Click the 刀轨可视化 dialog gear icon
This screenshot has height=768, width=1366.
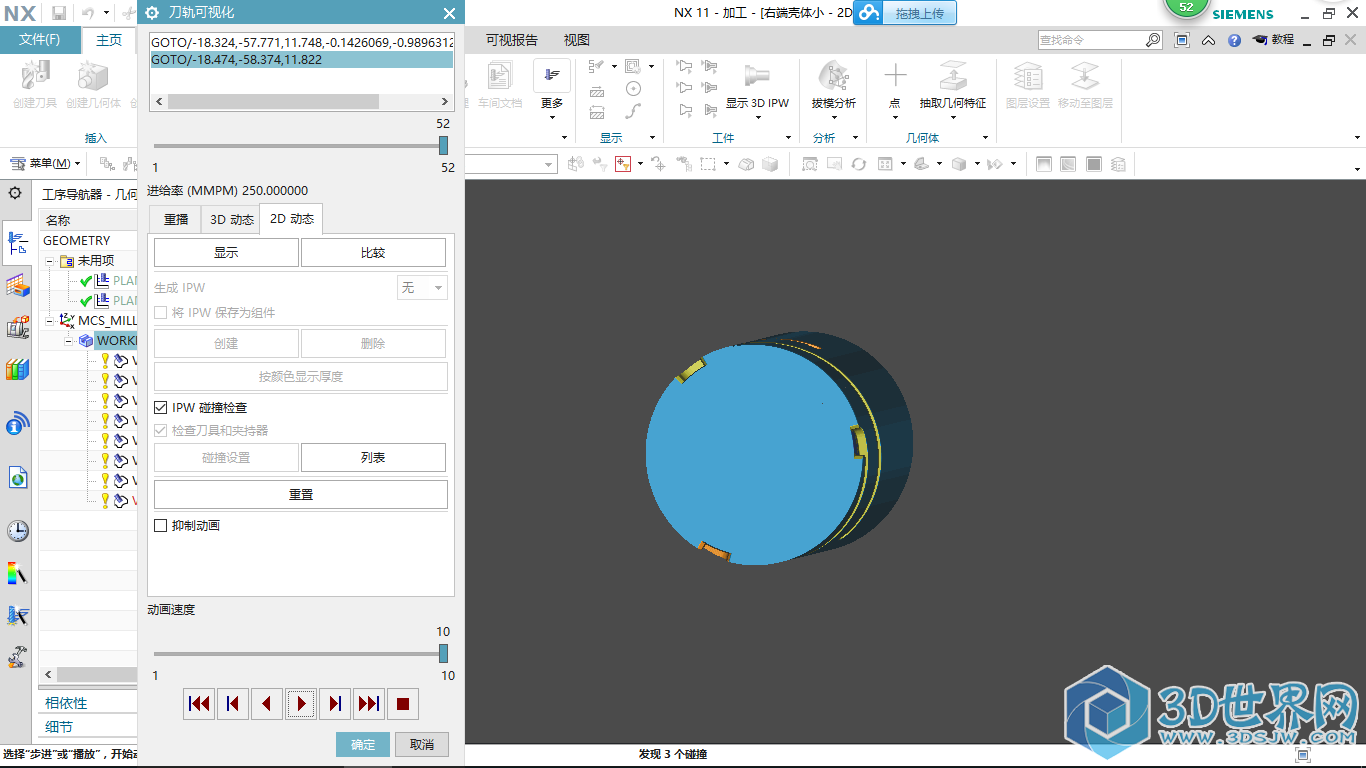(153, 13)
